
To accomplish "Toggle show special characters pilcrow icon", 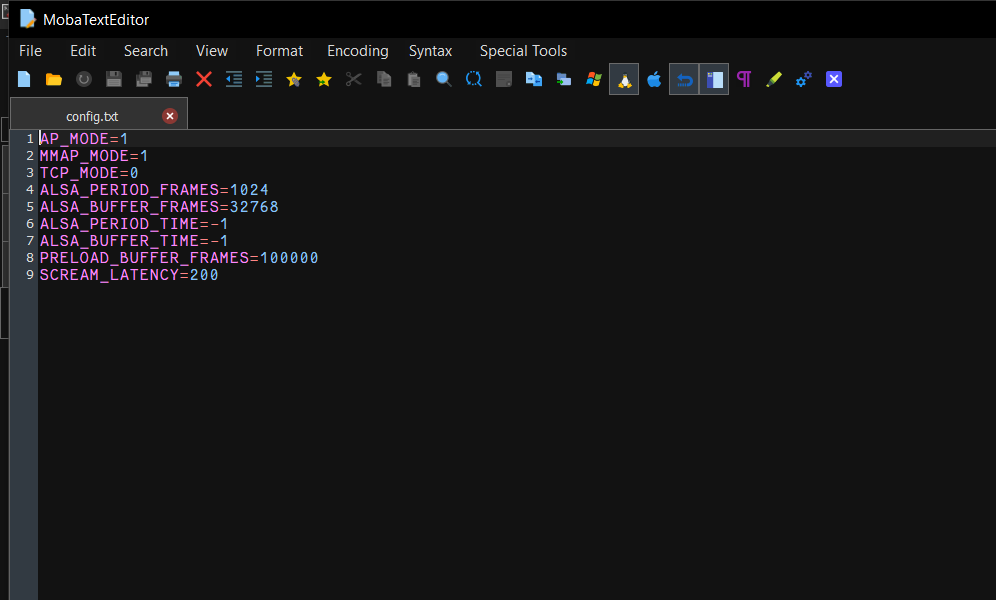I will point(743,79).
